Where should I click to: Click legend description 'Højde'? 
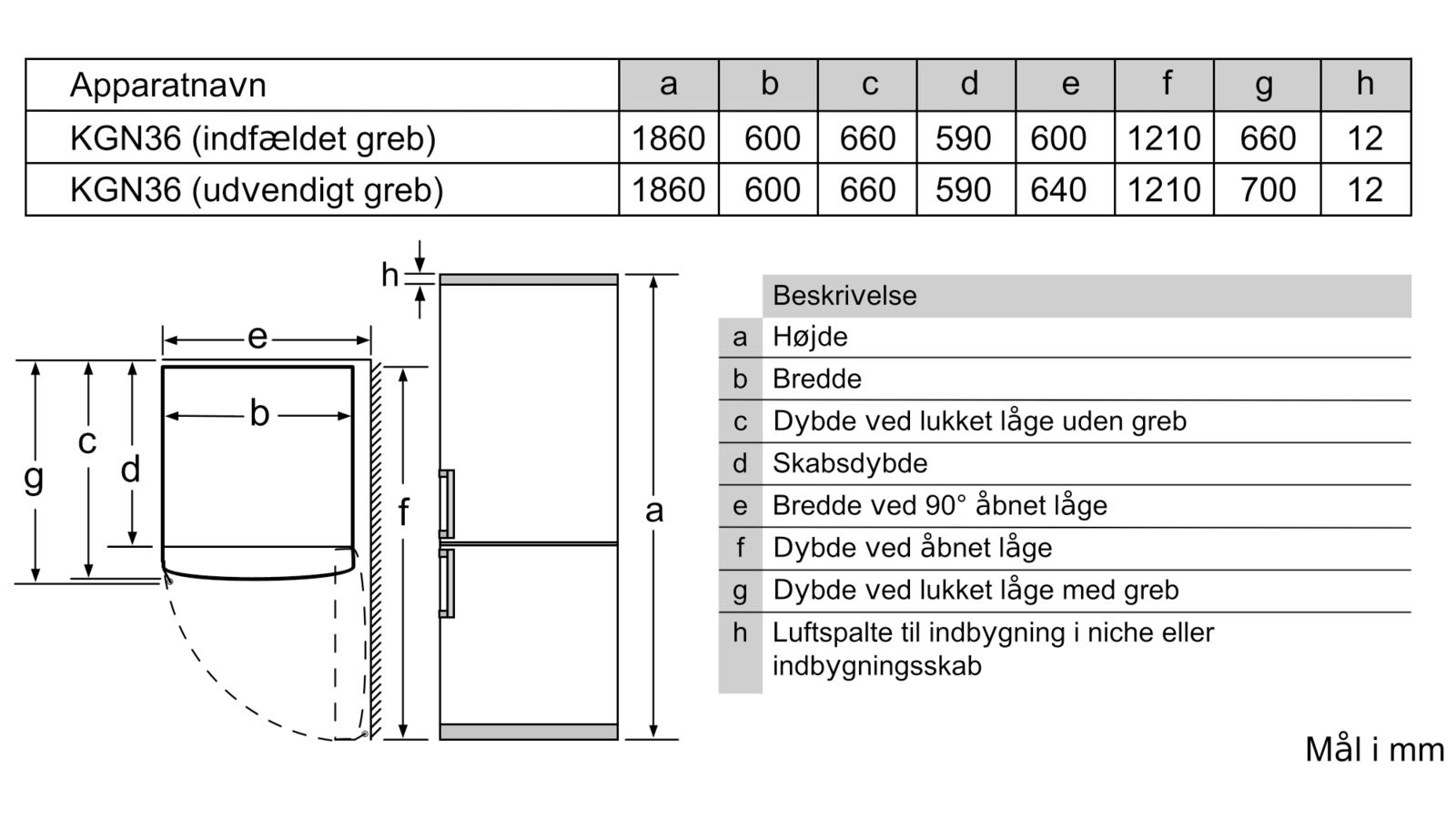tap(810, 338)
